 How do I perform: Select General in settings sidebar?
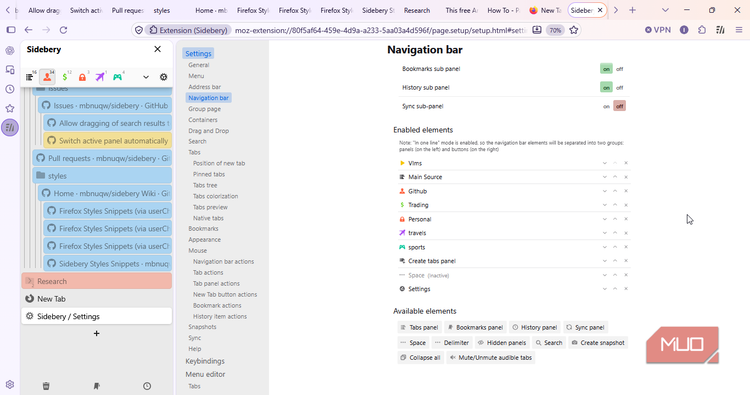[x=199, y=65]
